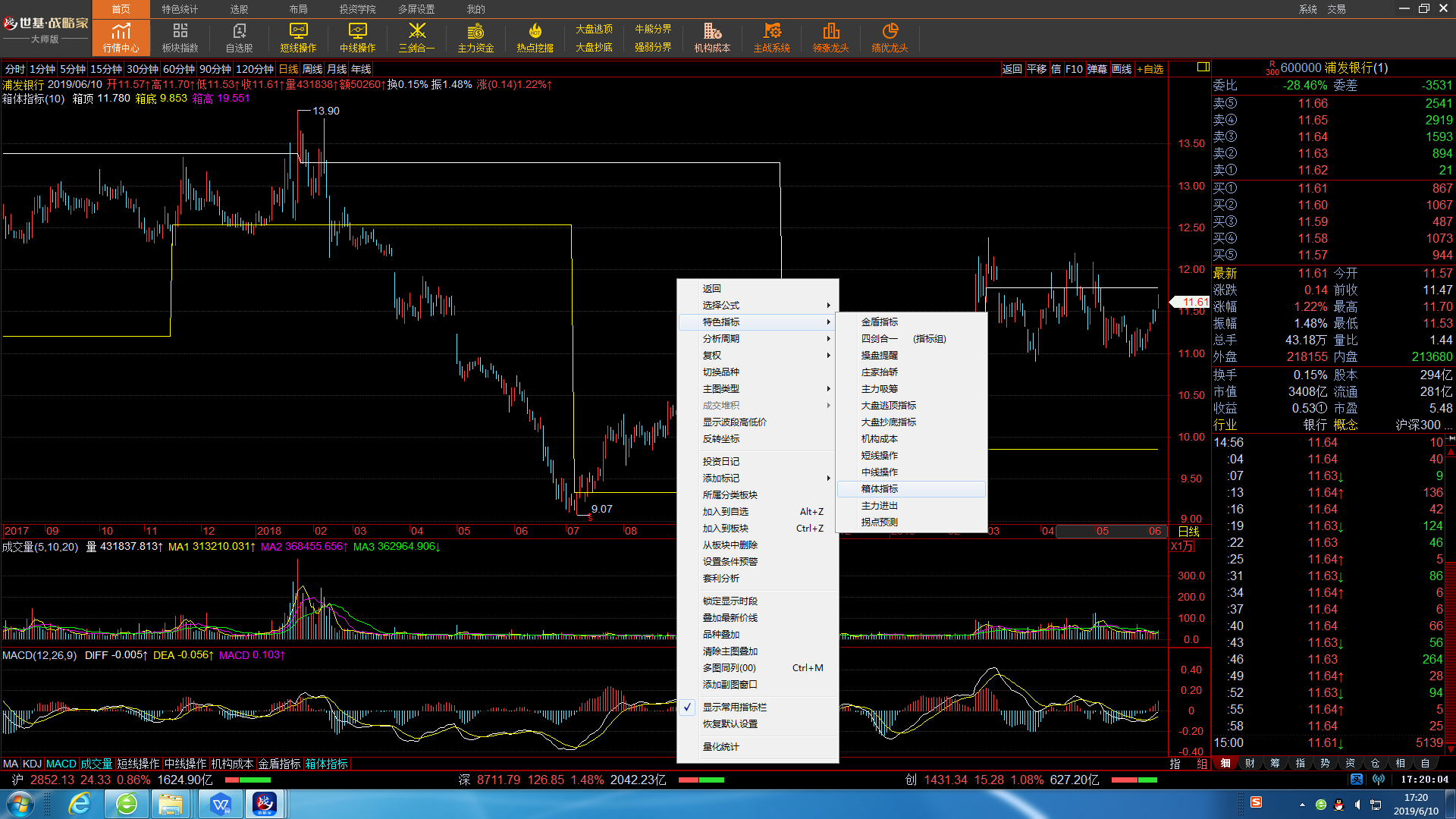Open the 行情中心 market center icon
1456x819 pixels.
121,36
